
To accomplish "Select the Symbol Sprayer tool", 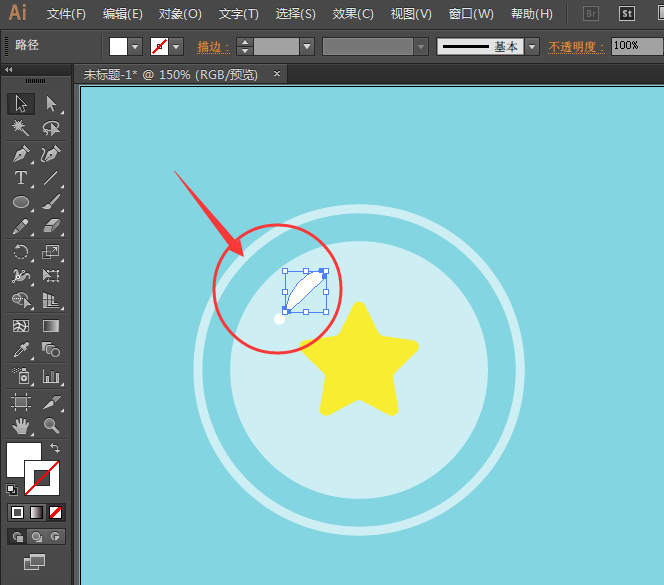I will 21,376.
